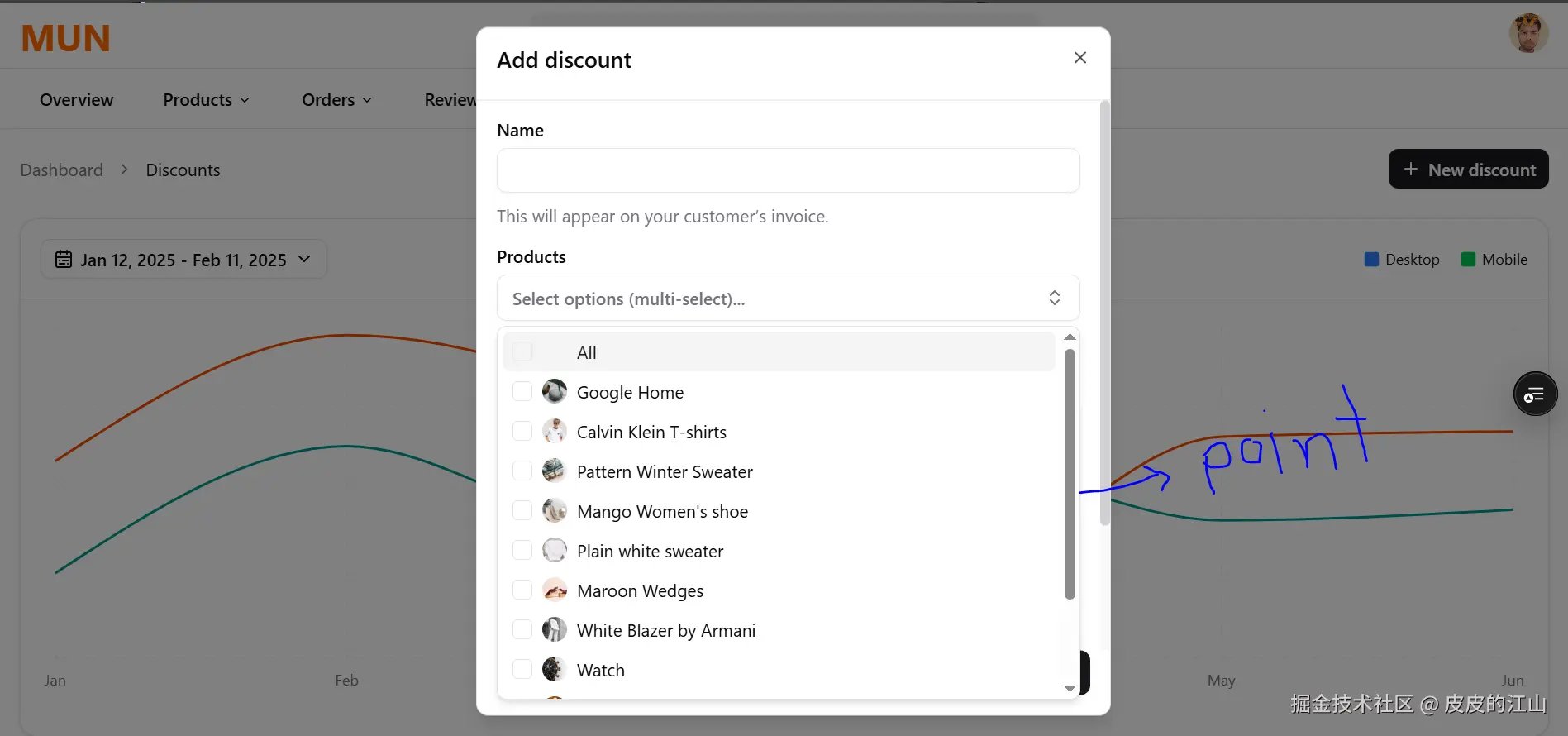Toggle the Plain white sweater checkbox
1568x736 pixels.
coord(522,550)
